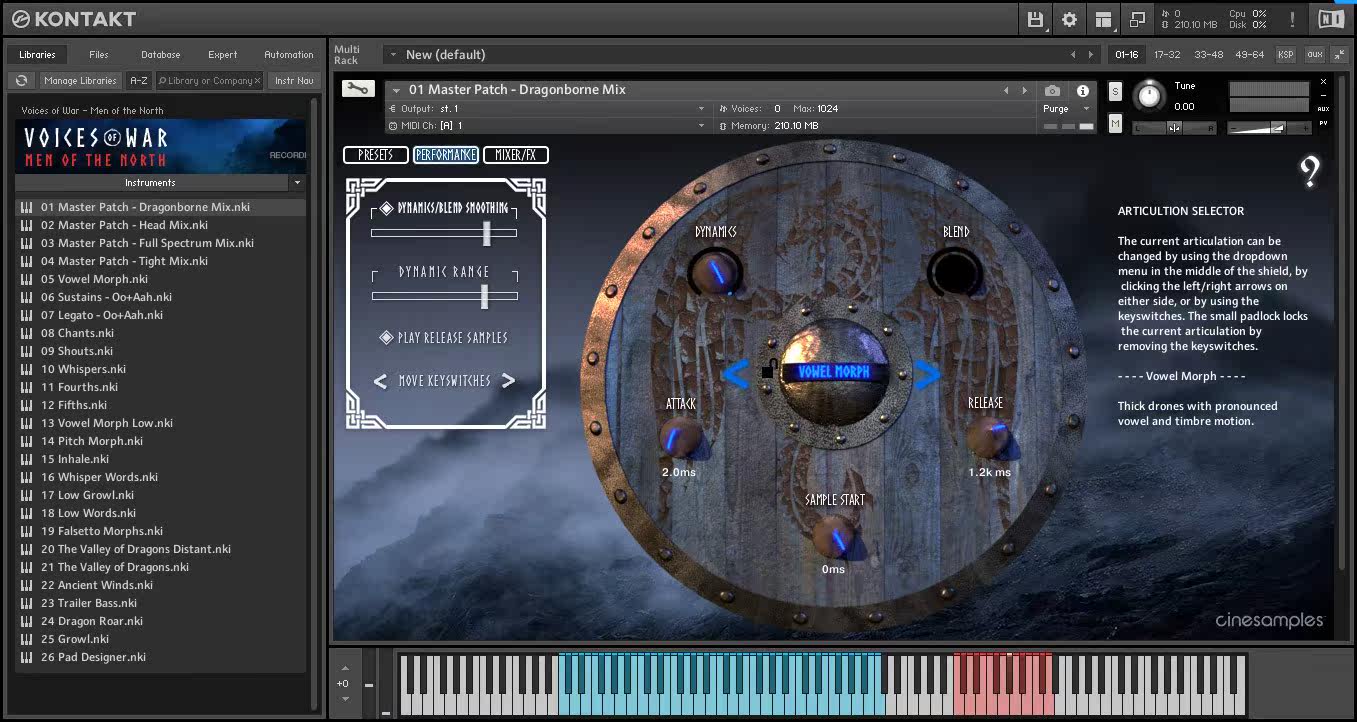The height and width of the screenshot is (722, 1357).
Task: Click the Dynamic Range slider handle
Action: 485,296
